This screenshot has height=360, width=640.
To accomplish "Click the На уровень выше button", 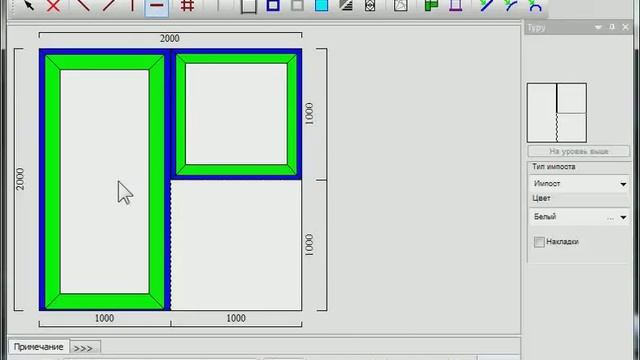I will coord(579,151).
